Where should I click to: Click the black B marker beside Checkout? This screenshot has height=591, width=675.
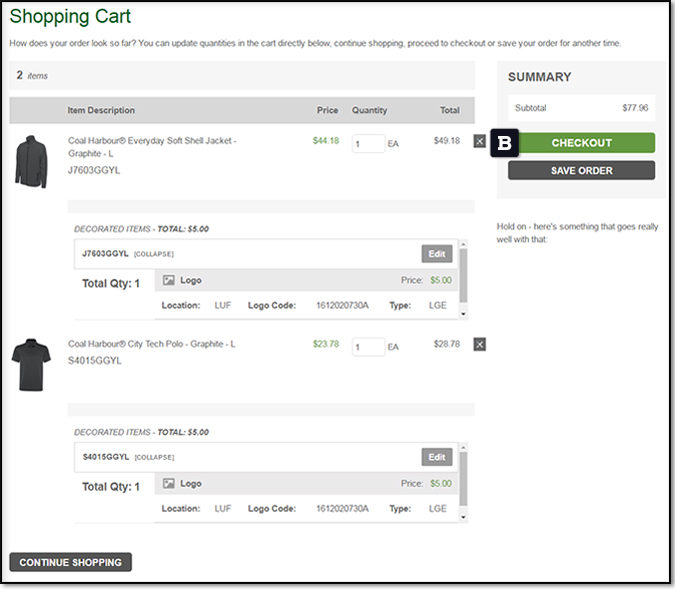pos(505,143)
